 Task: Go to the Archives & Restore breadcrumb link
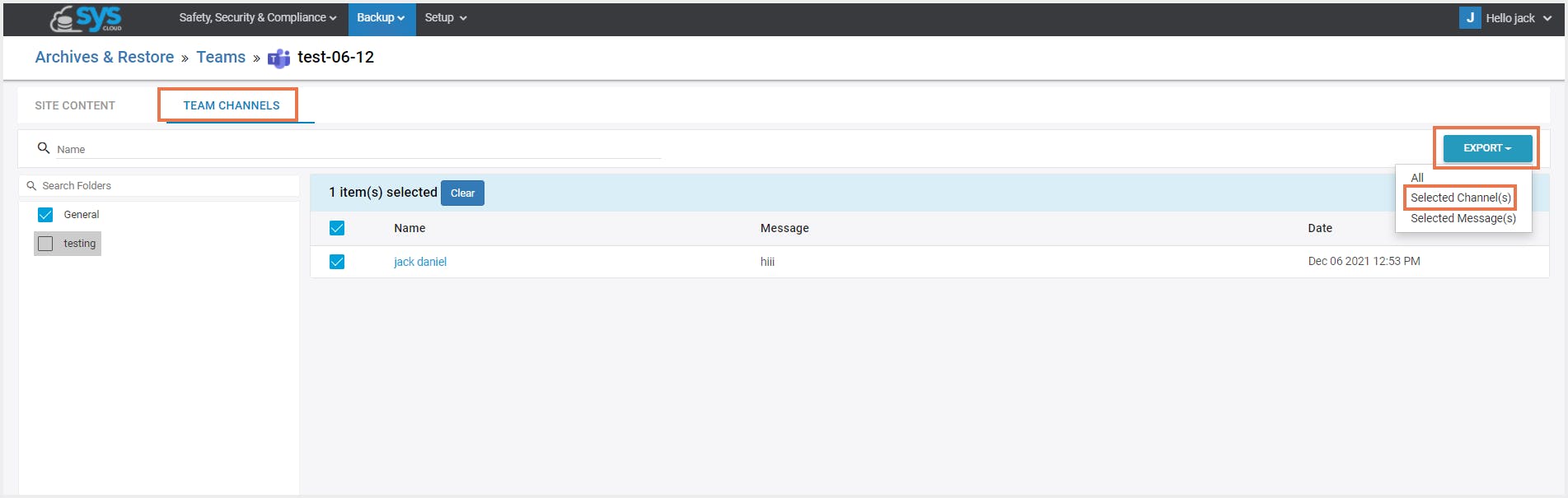[x=105, y=57]
